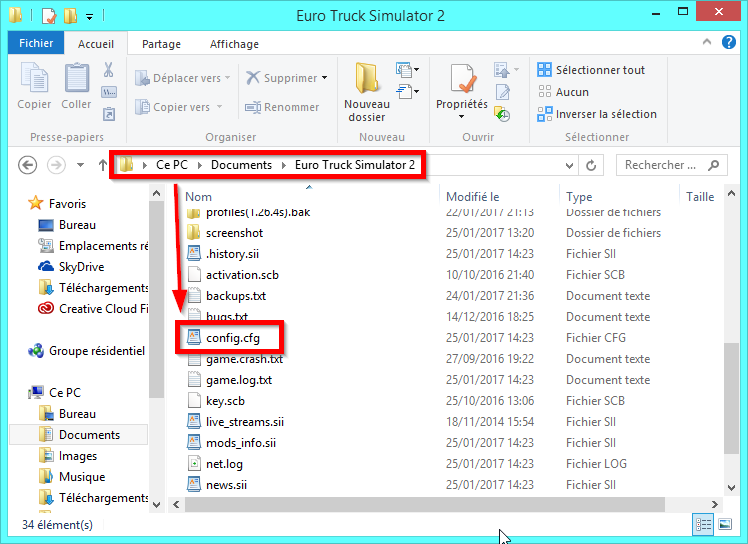
Task: Click the History icon in Ouvrir group
Action: click(502, 114)
